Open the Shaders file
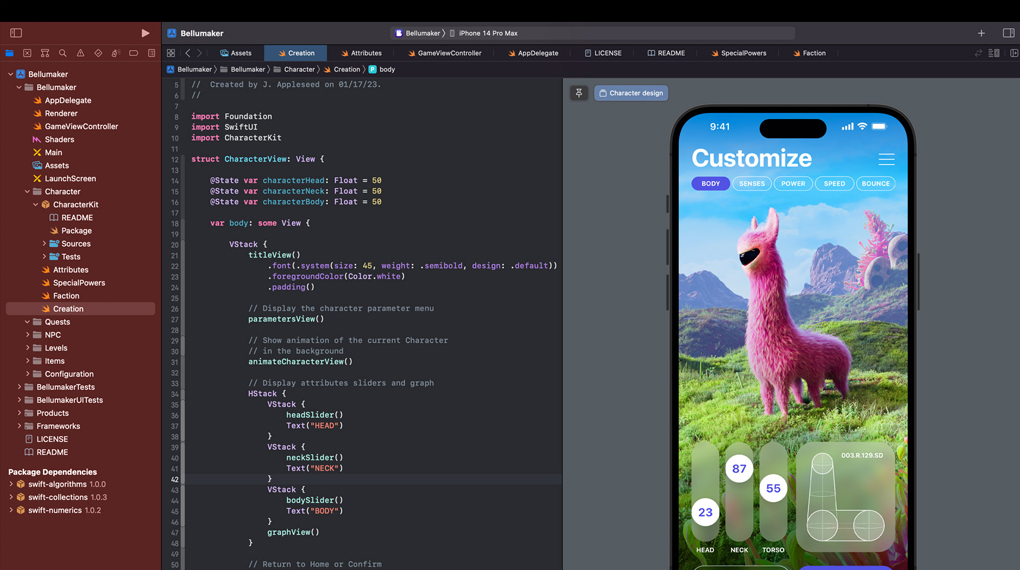Screen dimensions: 1020x570 coord(53,139)
